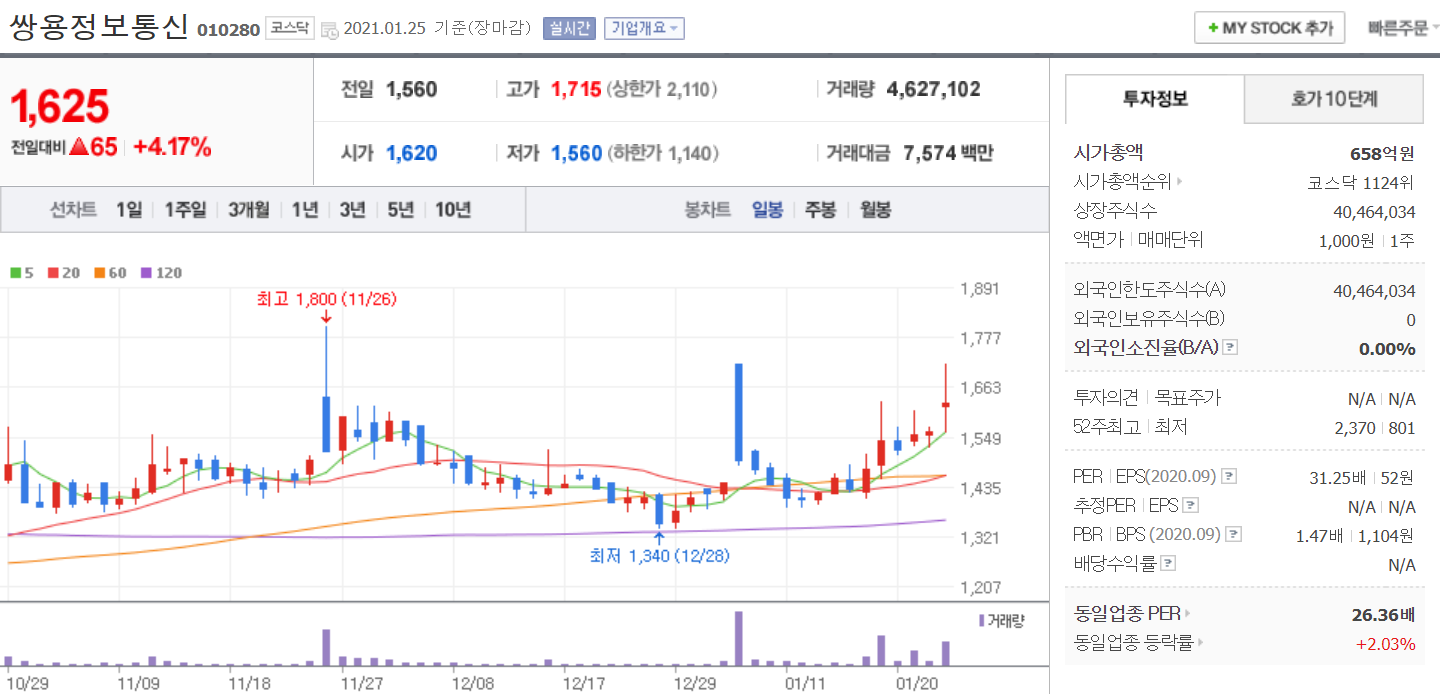Click the tallest volume bar near 12/29
This screenshot has height=694, width=1452.
[x=739, y=638]
